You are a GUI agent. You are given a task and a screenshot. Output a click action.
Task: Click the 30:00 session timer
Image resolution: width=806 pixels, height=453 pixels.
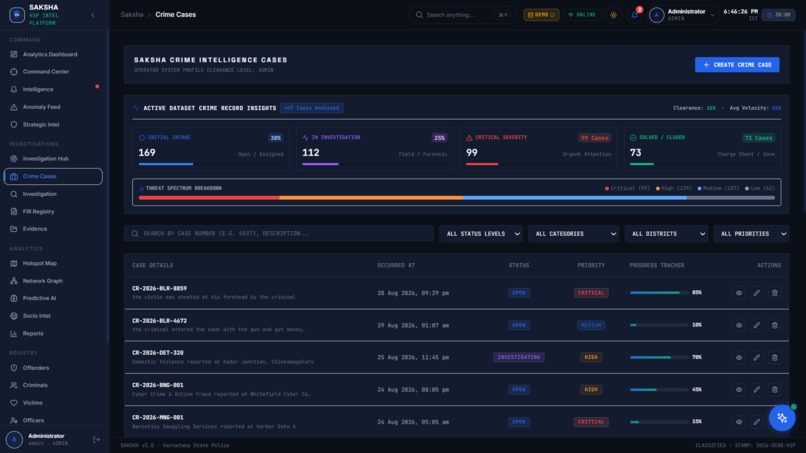click(x=778, y=15)
